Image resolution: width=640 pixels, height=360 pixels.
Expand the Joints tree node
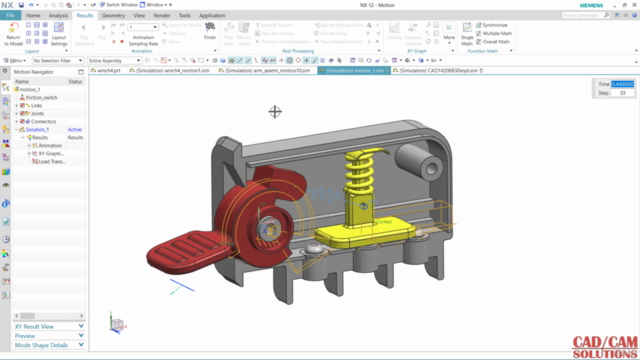pos(17,113)
